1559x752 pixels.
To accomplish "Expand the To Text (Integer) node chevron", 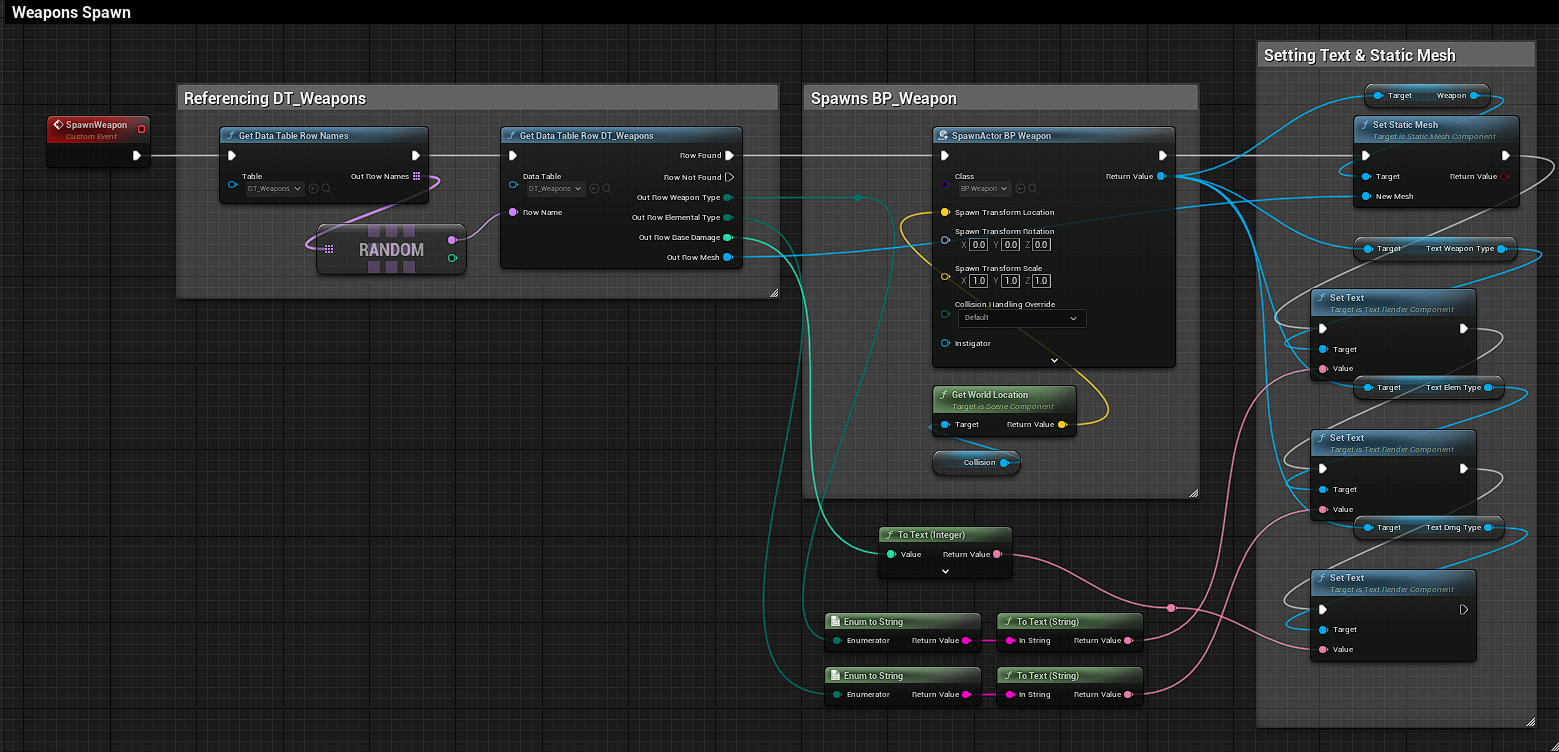I will pyautogui.click(x=945, y=571).
